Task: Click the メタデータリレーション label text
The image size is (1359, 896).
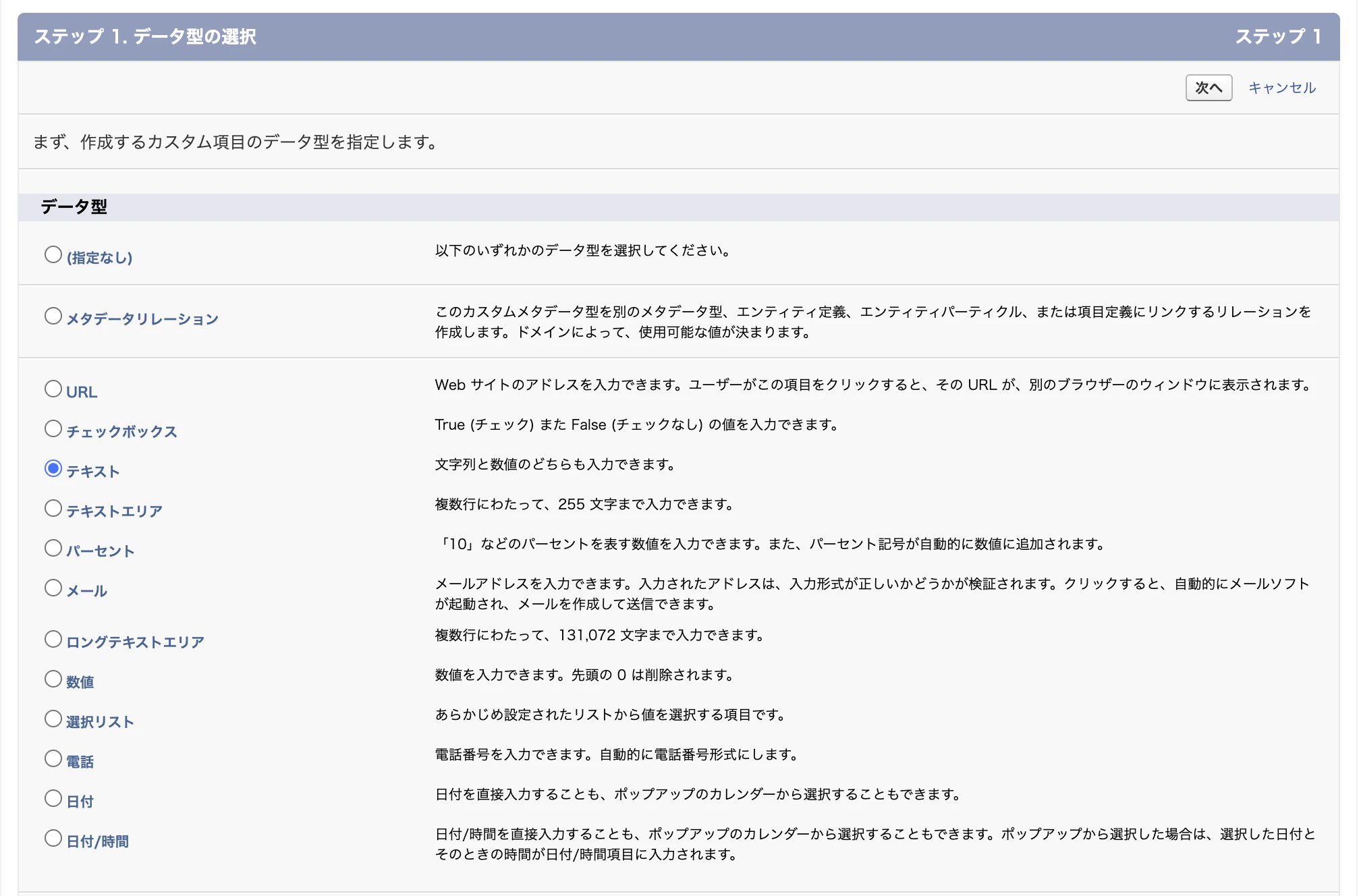Action: 142,319
